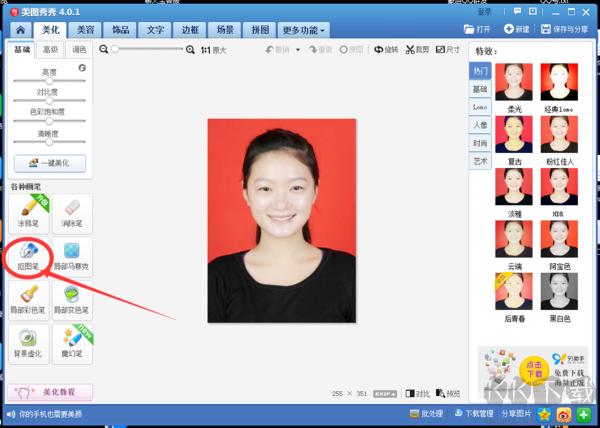Switch to the 场景 tab
Screen dimensions: 600x428
pos(225,30)
